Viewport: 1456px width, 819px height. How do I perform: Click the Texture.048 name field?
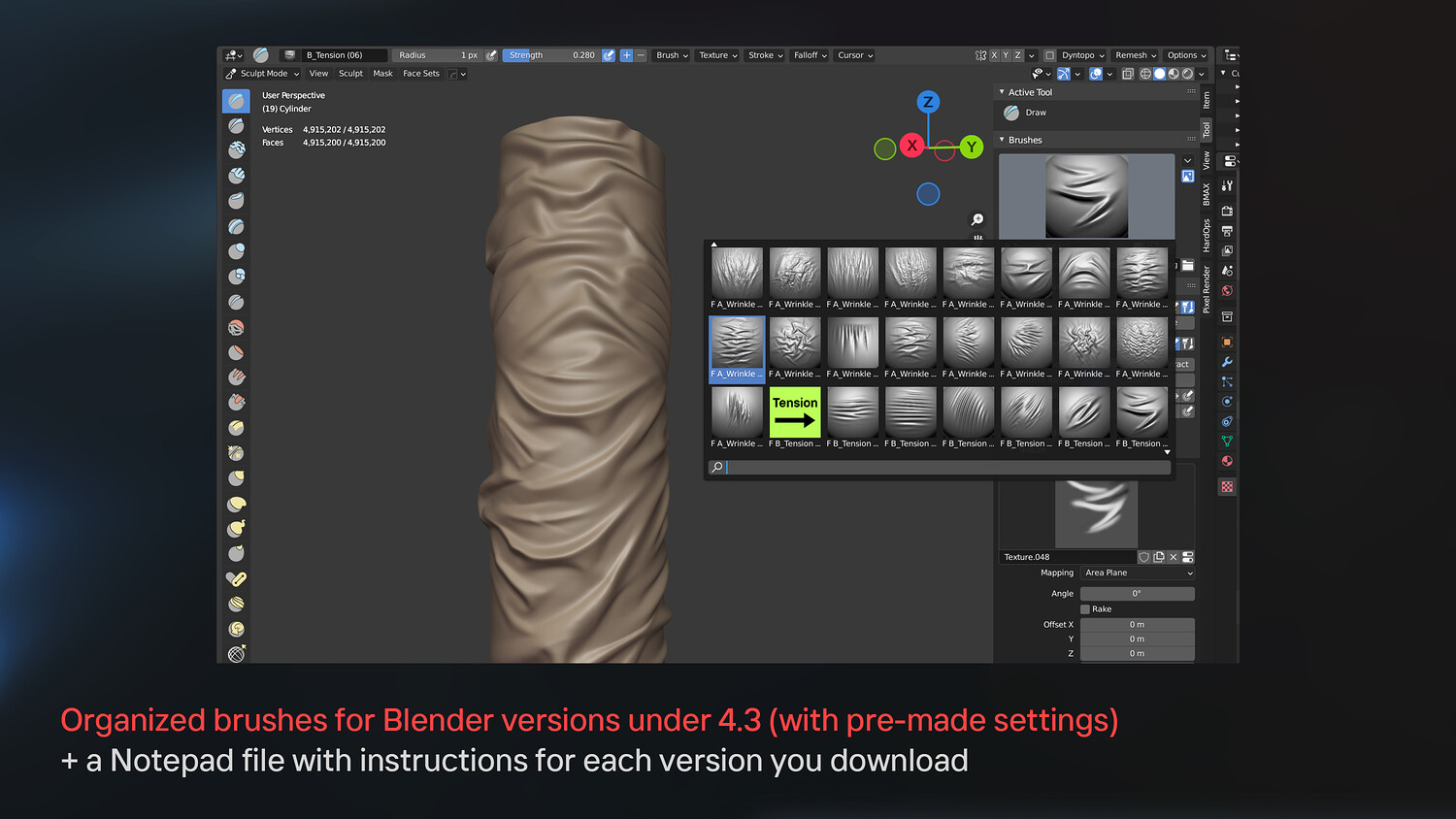[x=1068, y=557]
